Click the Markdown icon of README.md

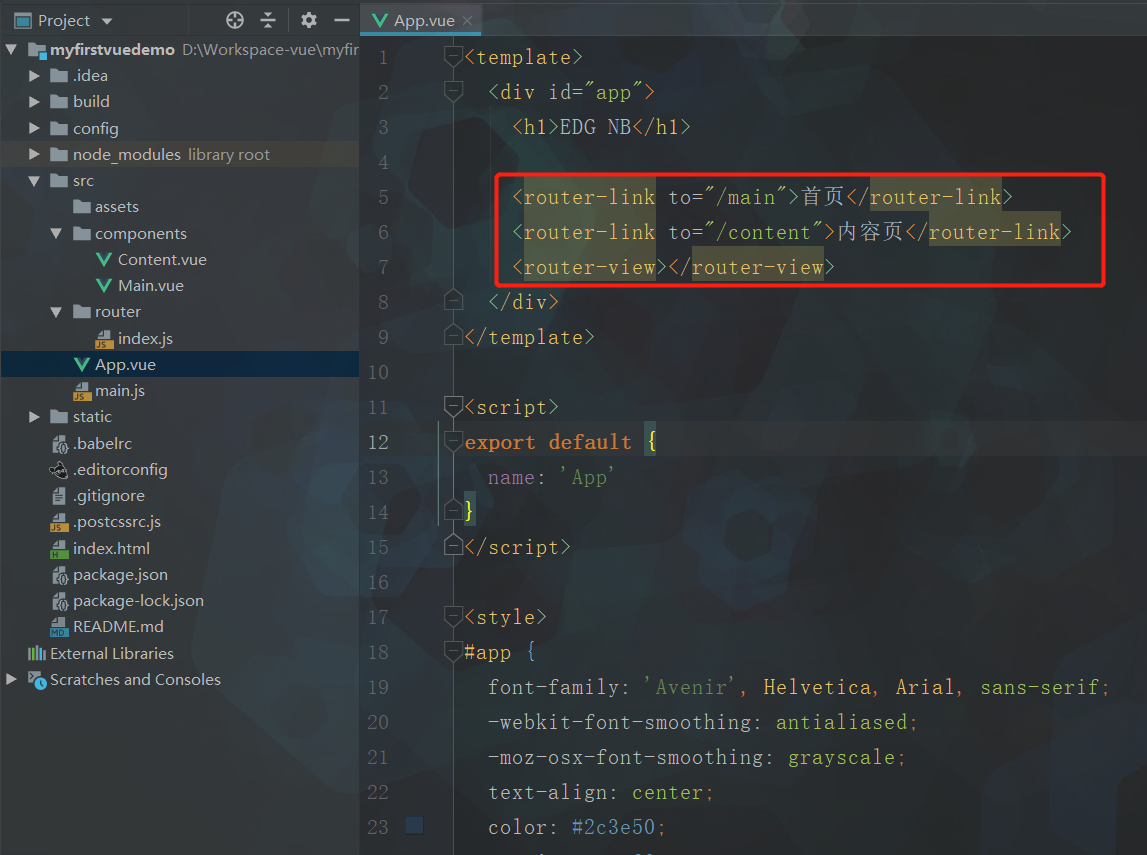pos(59,628)
